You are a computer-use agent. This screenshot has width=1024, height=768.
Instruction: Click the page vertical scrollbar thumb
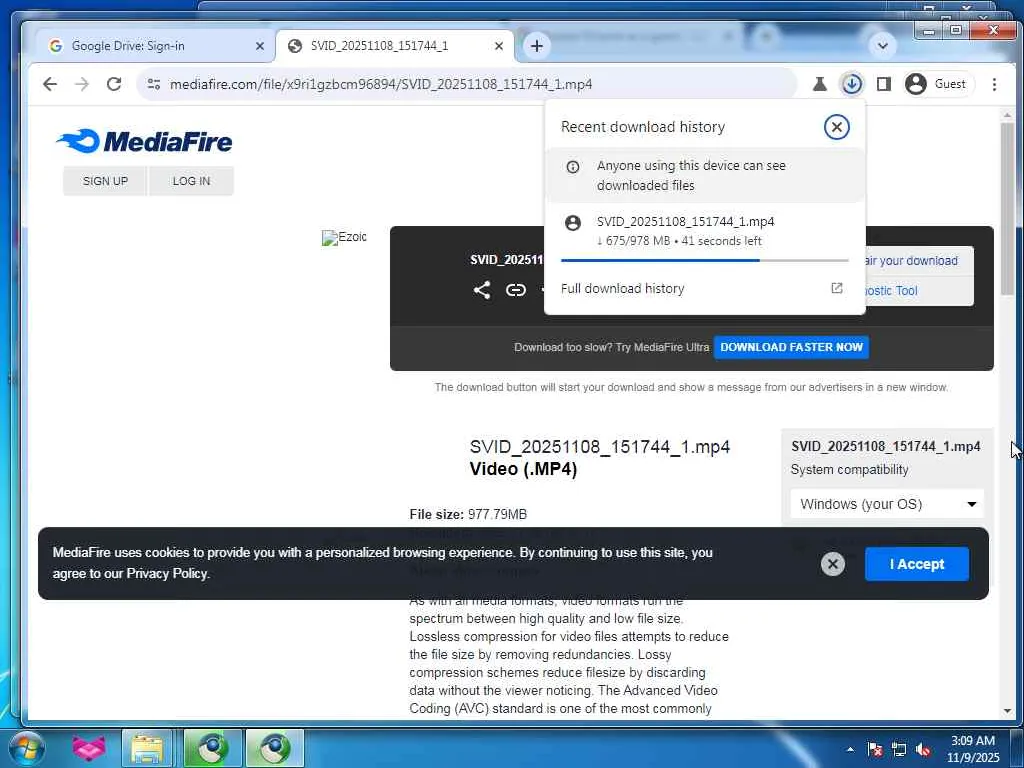(1007, 209)
